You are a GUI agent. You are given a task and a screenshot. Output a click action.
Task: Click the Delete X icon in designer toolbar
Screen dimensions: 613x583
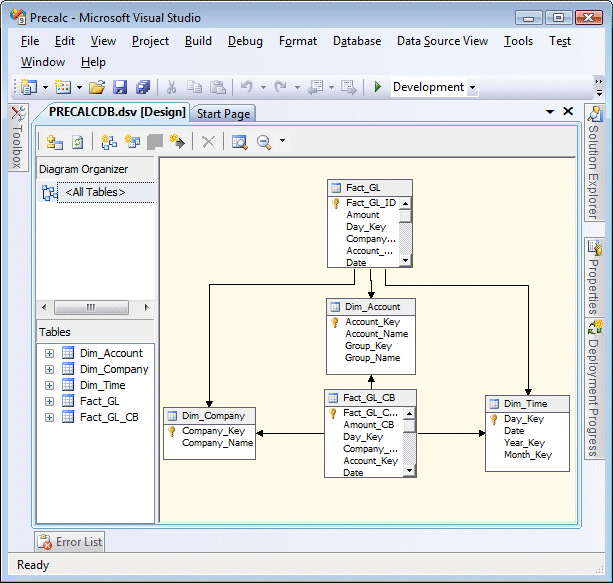click(208, 142)
